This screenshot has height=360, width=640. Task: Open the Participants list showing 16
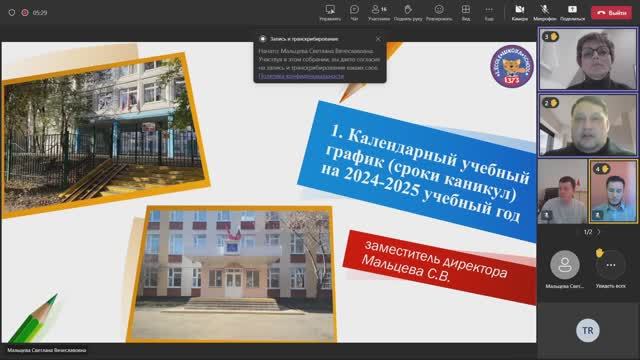pyautogui.click(x=379, y=12)
